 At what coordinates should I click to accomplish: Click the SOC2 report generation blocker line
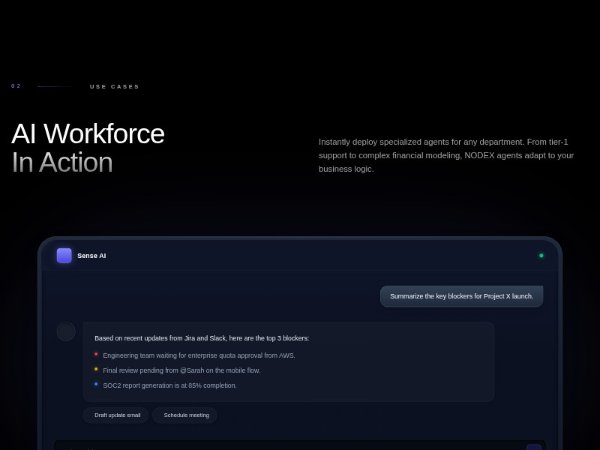click(x=170, y=385)
